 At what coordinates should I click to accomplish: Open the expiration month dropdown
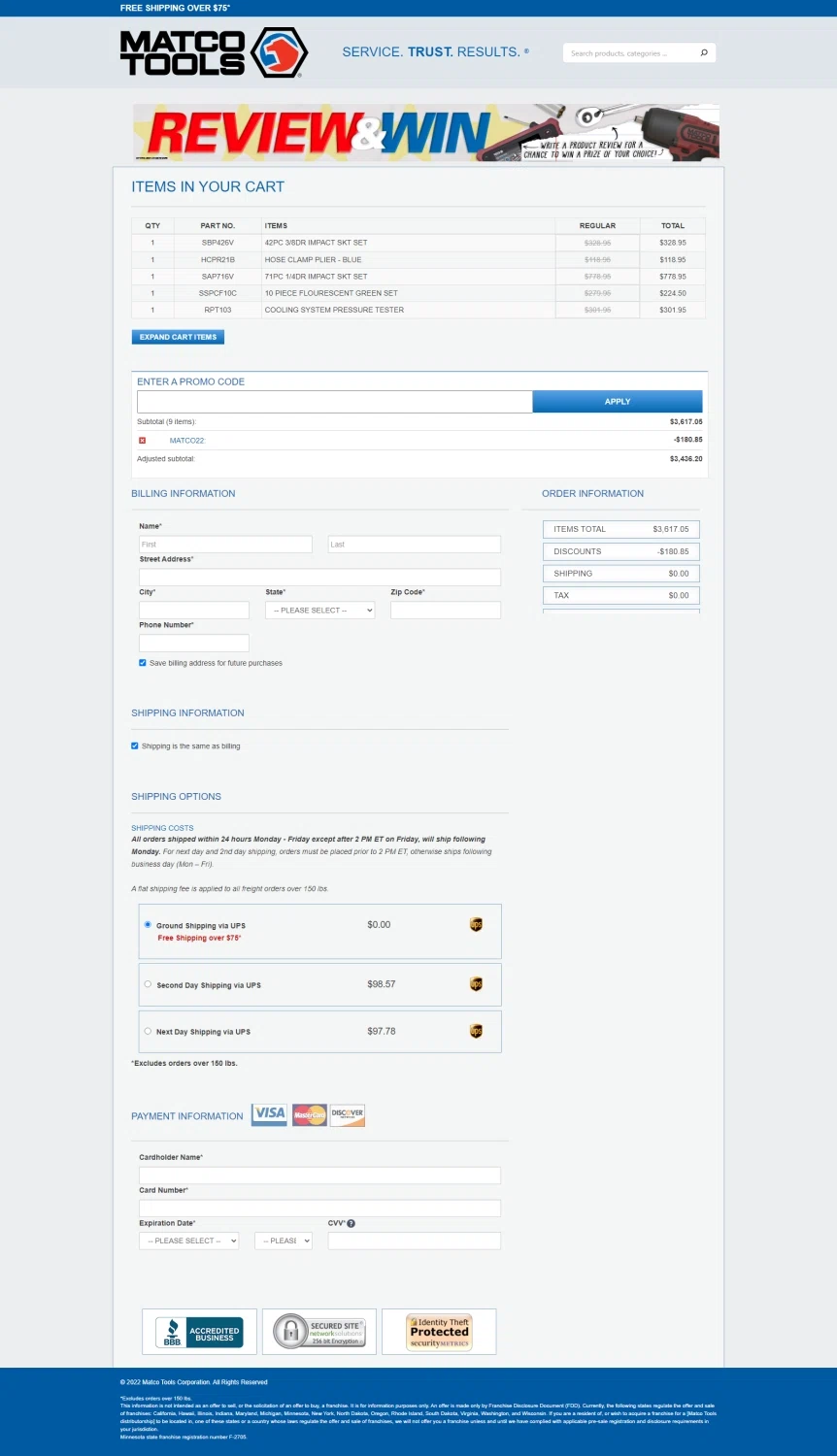tap(189, 1241)
